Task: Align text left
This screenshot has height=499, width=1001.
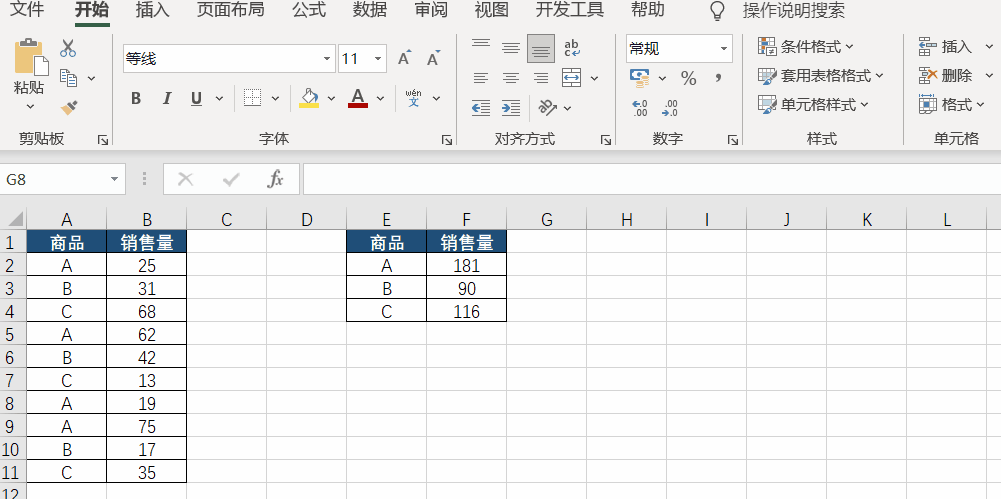Action: (x=481, y=78)
